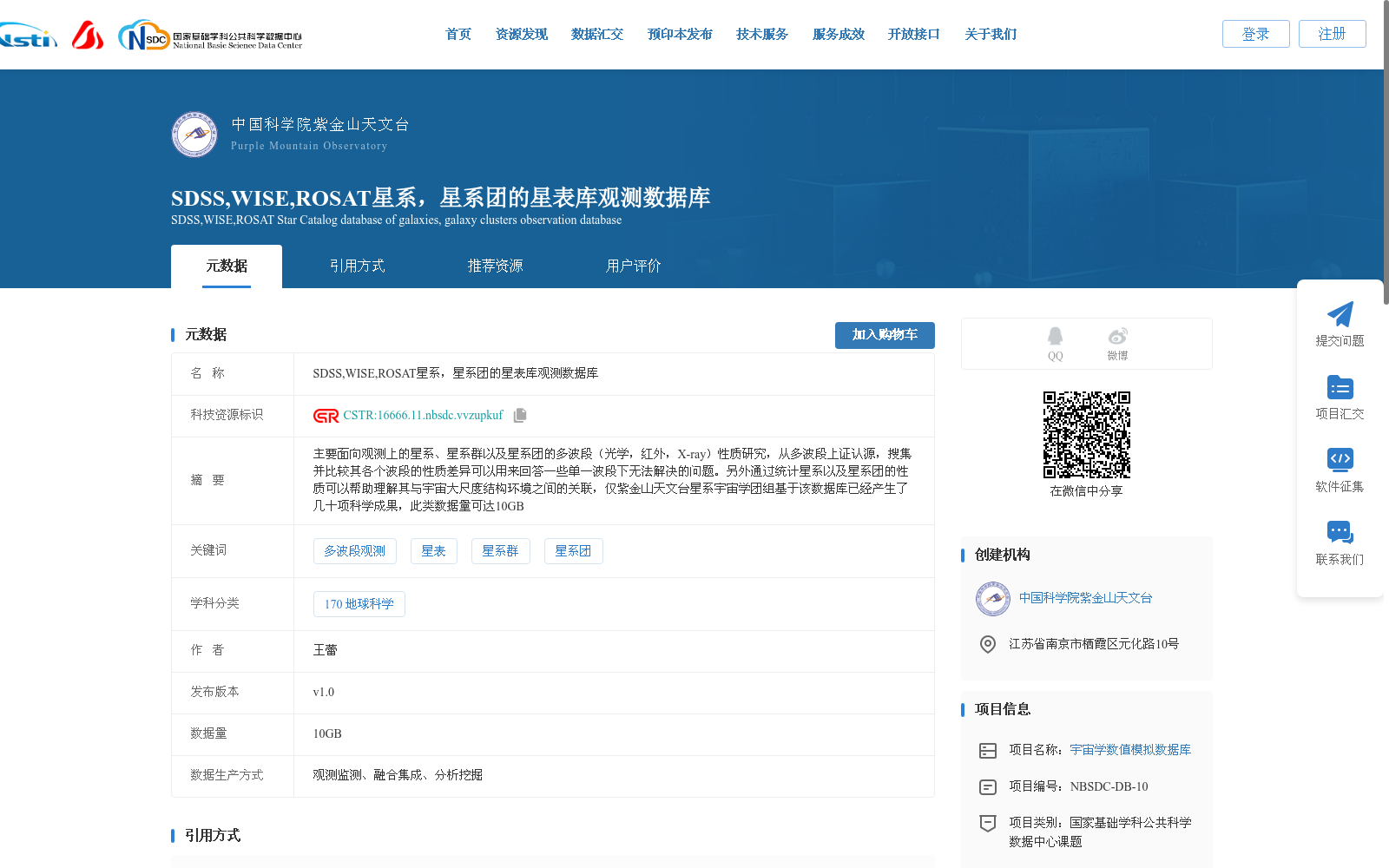The height and width of the screenshot is (868, 1389).
Task: Click 观测监测、融合集成、分析挖掘 text
Action: (x=398, y=775)
